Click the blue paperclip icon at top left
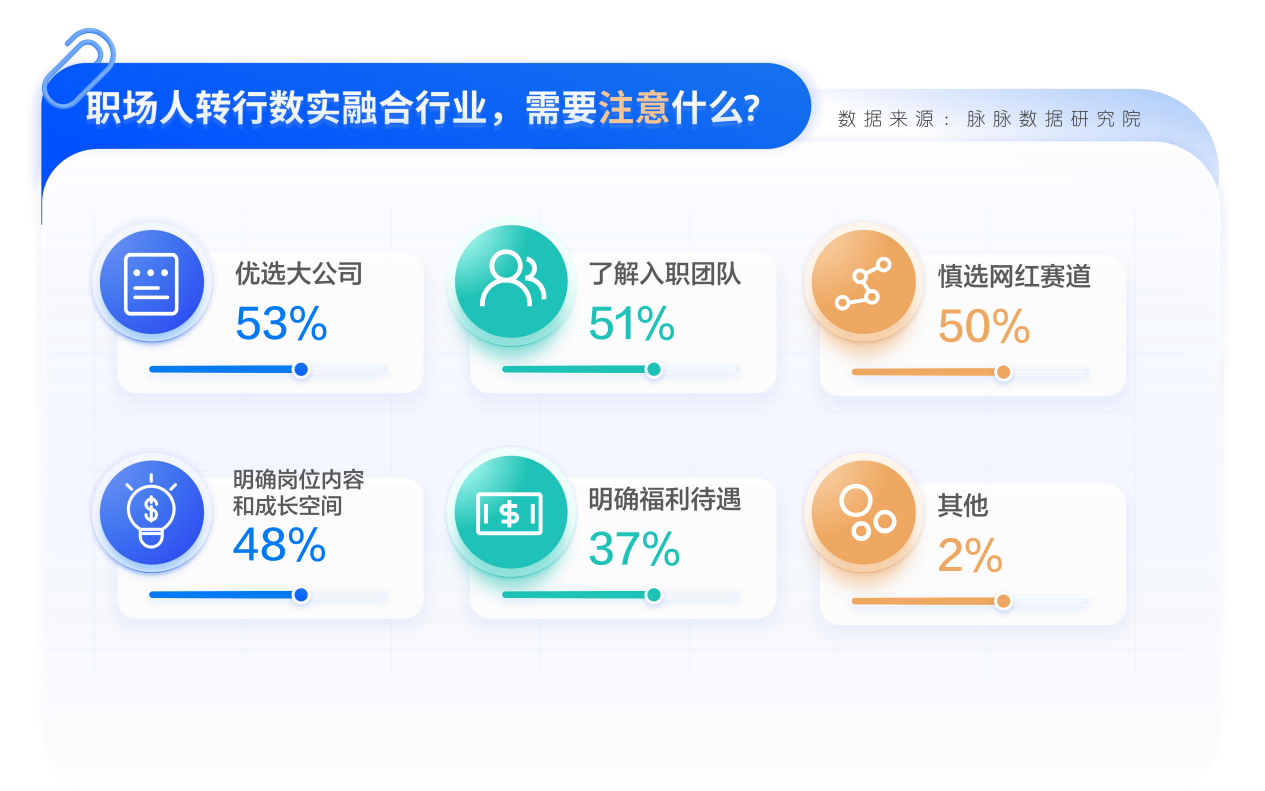1265x791 pixels. click(x=78, y=66)
